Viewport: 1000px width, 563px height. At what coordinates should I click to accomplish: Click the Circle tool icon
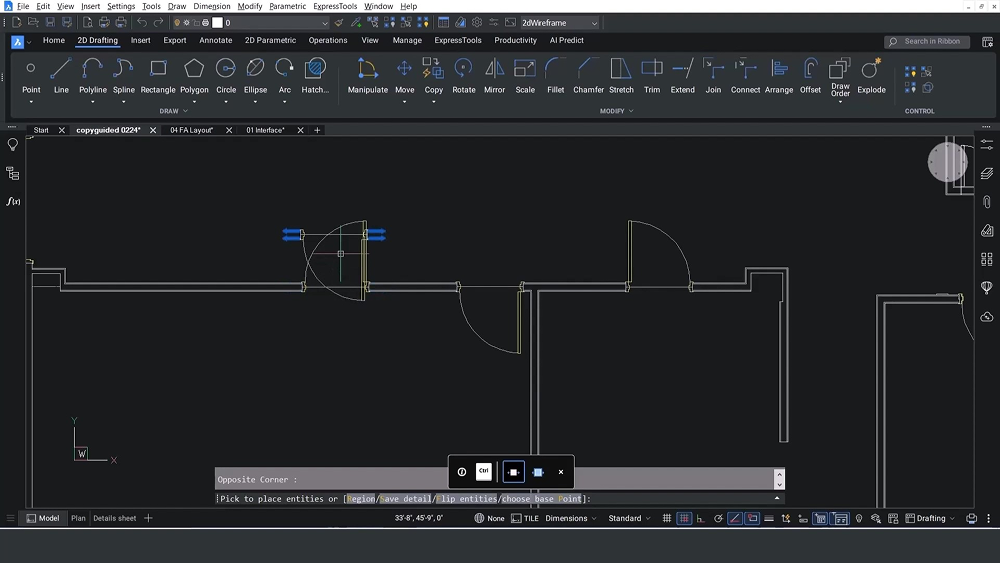pyautogui.click(x=226, y=68)
